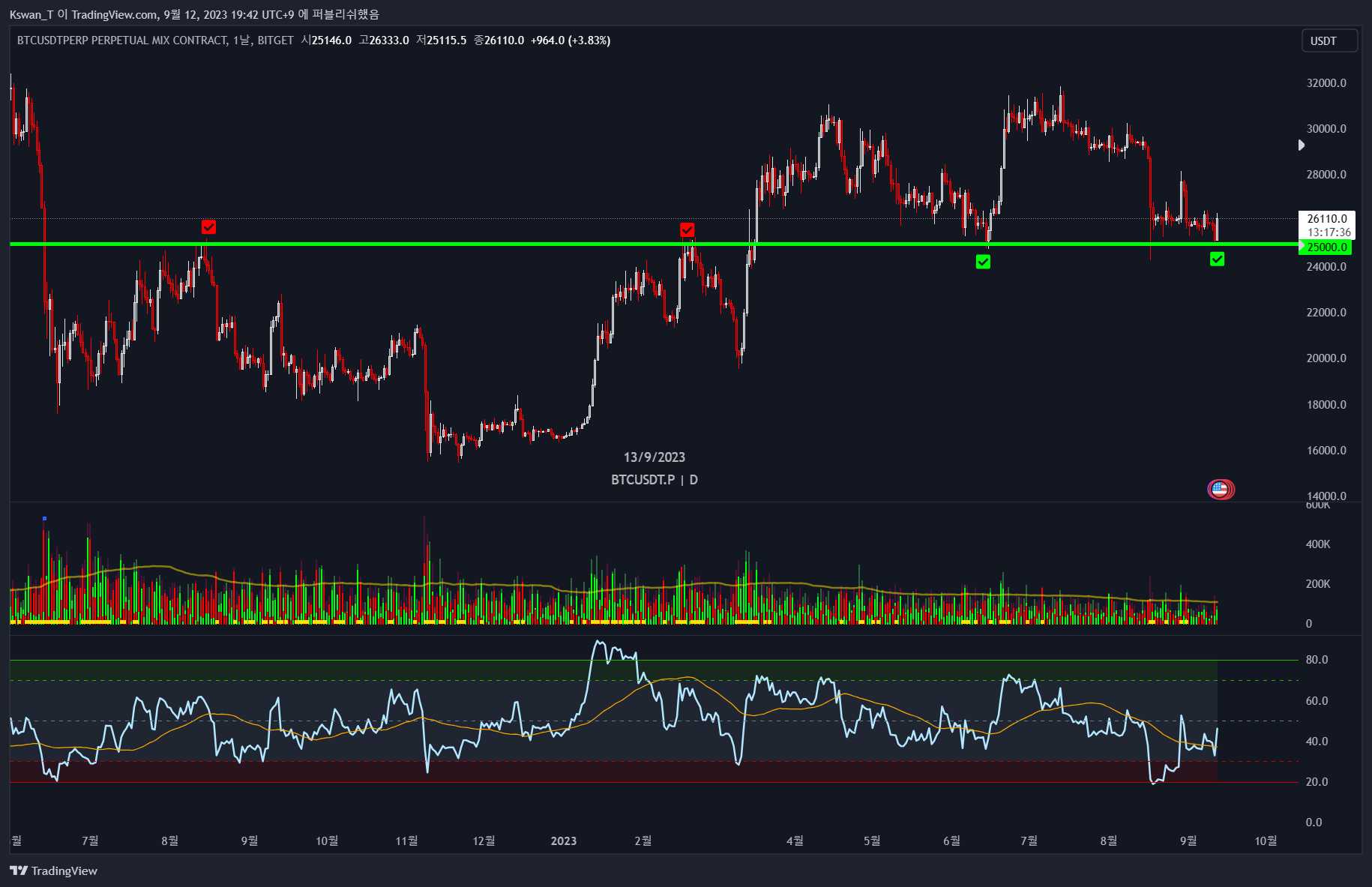Click the 7월 label at left of time axis
The width and height of the screenshot is (1372, 887).
90,841
